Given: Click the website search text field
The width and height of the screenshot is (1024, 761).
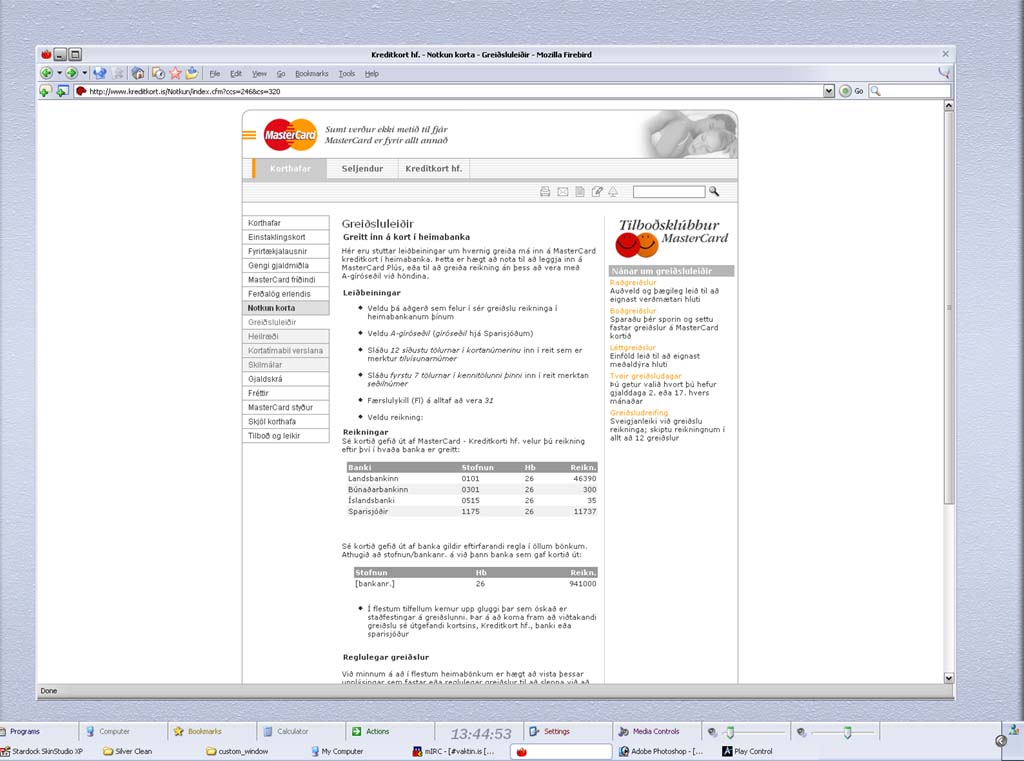Looking at the screenshot, I should tap(668, 191).
